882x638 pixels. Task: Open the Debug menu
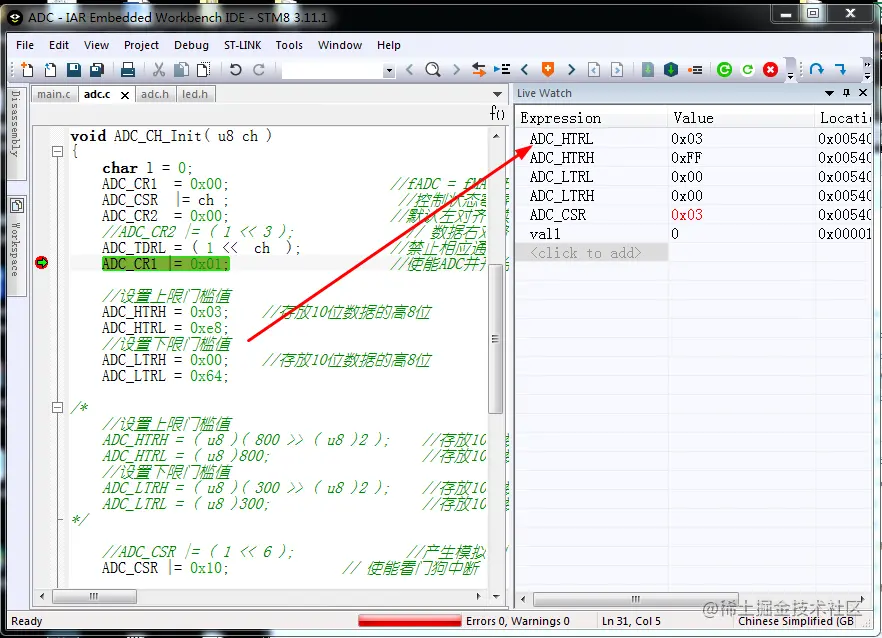click(191, 45)
